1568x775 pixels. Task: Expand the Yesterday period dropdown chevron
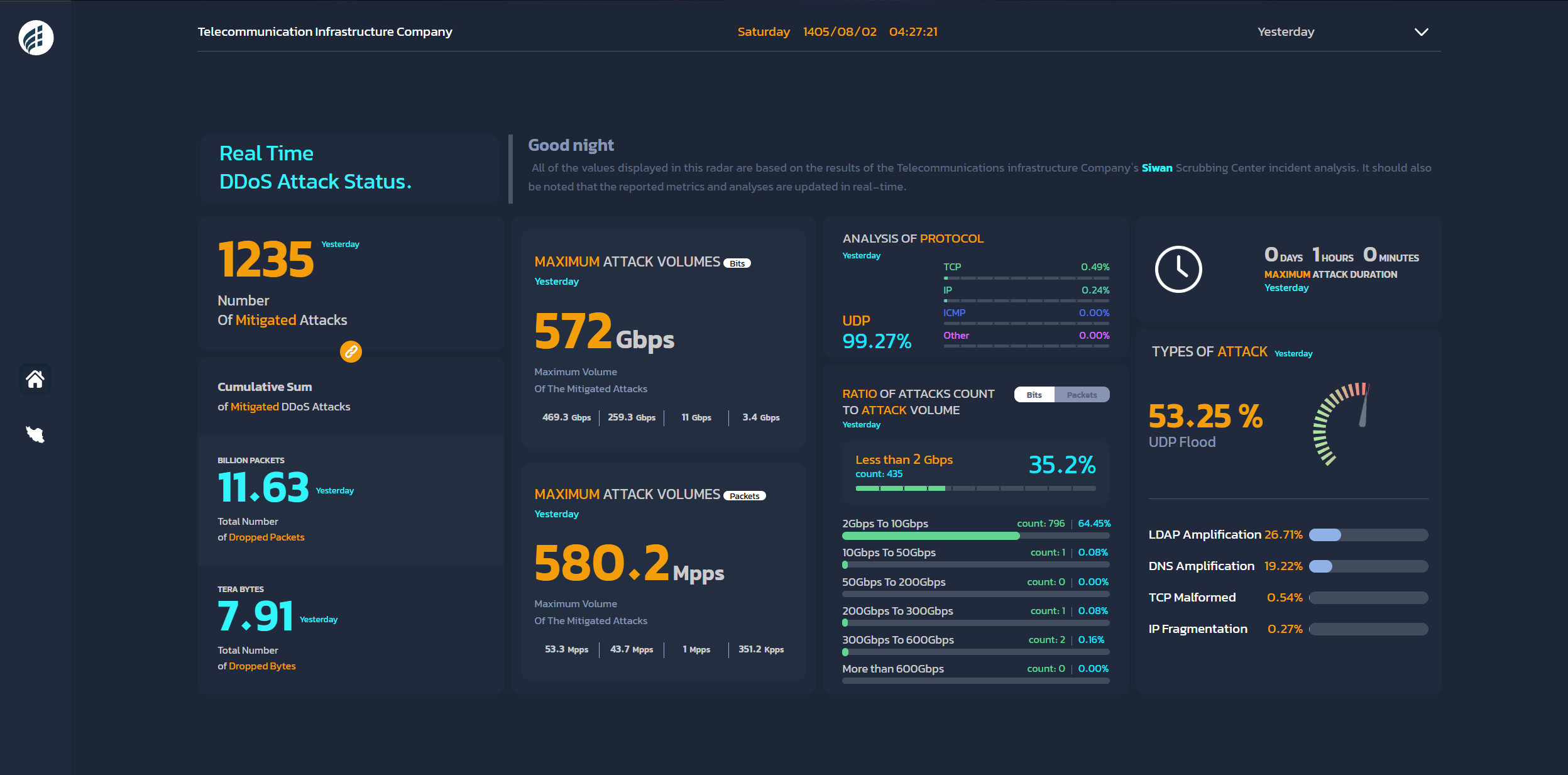coord(1421,32)
